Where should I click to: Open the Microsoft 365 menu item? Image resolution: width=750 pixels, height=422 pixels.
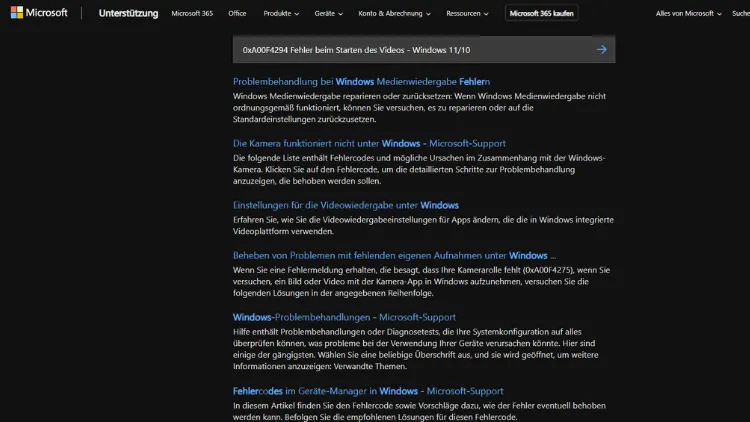192,13
